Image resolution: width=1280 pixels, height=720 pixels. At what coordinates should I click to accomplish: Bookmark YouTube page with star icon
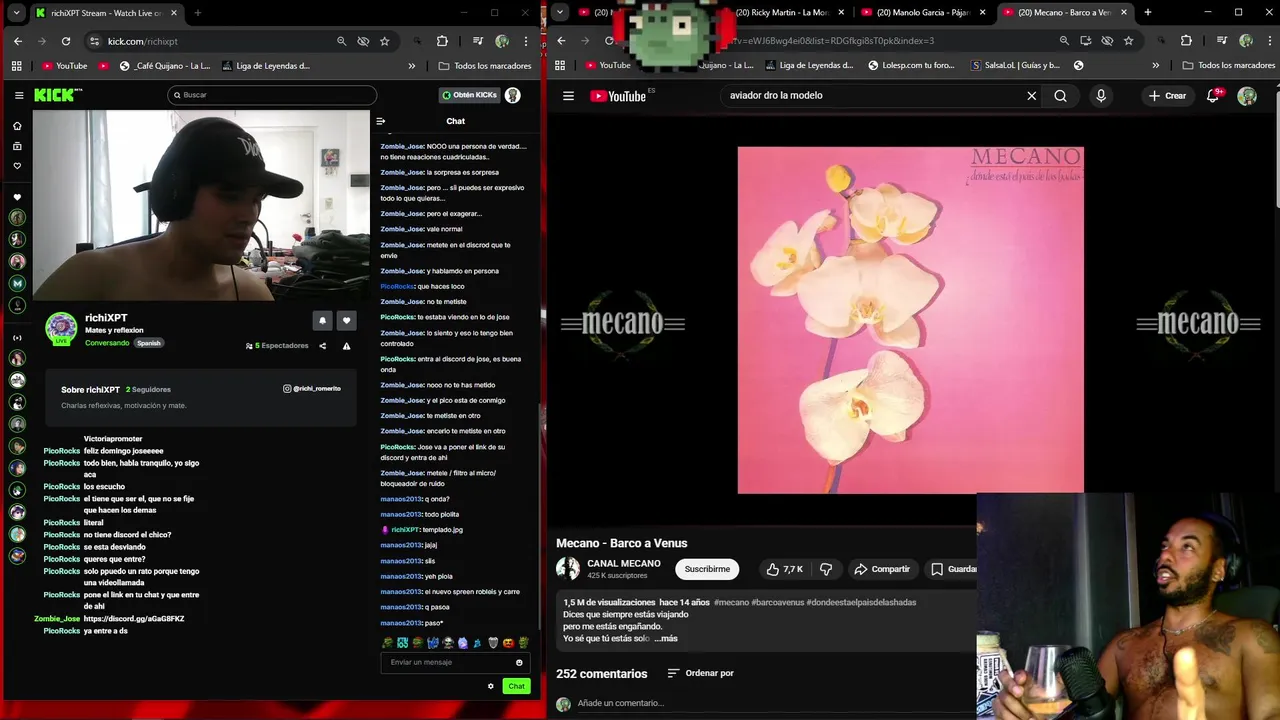[1128, 41]
